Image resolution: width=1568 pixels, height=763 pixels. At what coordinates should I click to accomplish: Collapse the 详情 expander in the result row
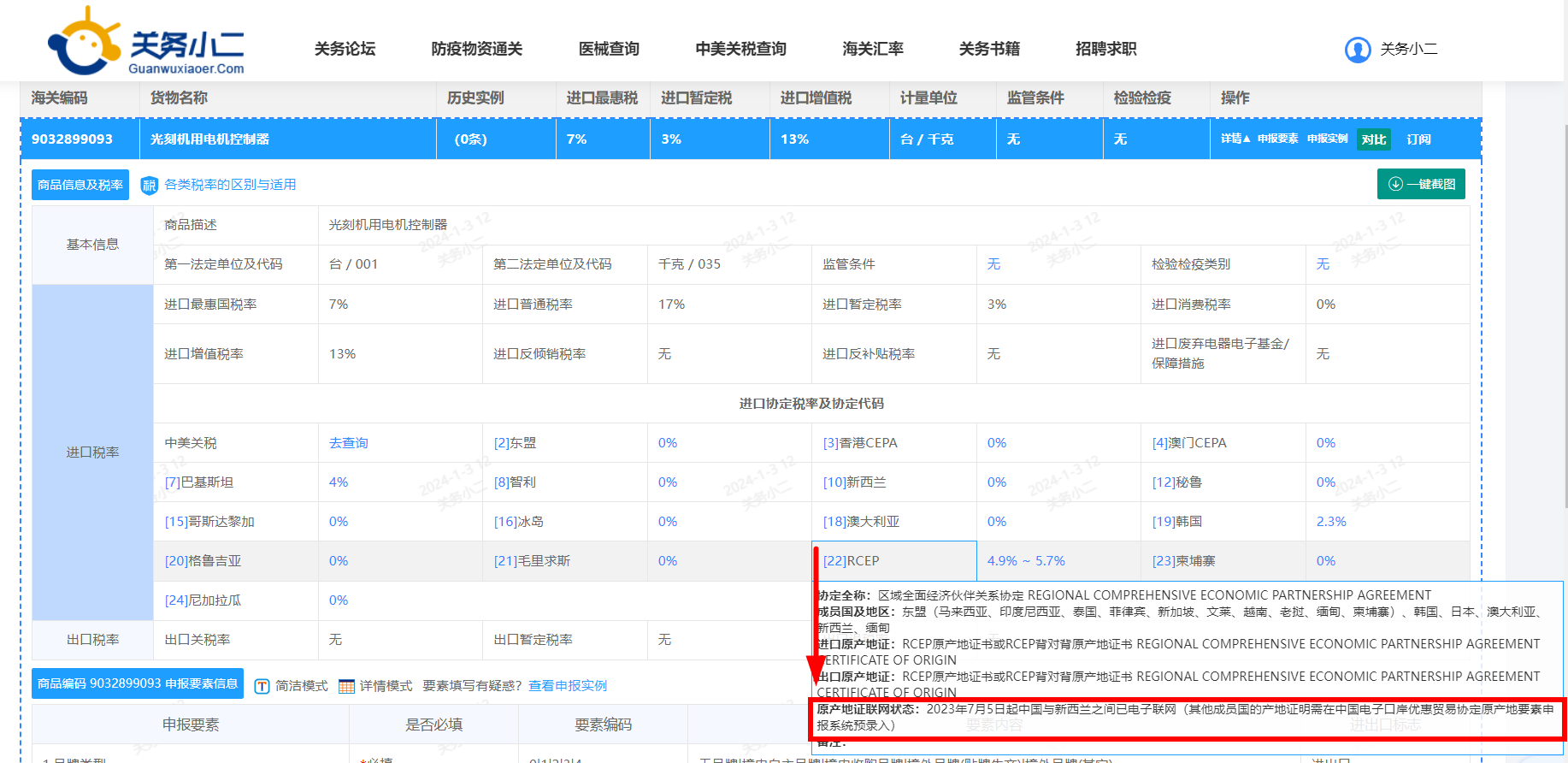tap(1235, 139)
